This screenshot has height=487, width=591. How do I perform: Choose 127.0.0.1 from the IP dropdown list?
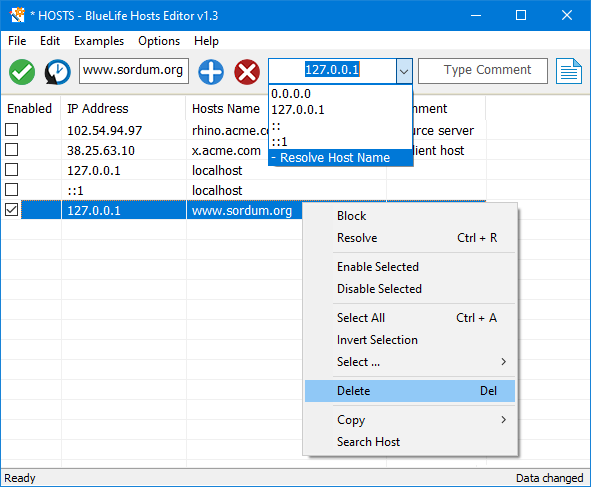click(340, 110)
